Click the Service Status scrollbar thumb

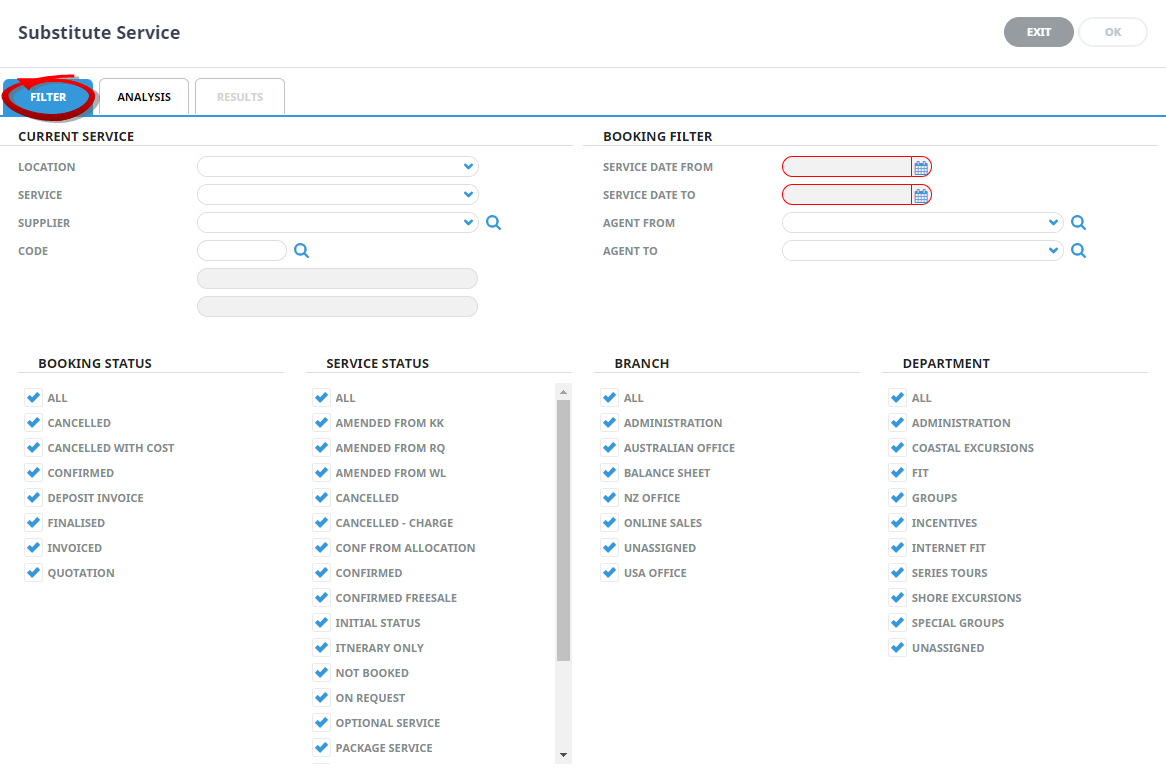pyautogui.click(x=563, y=530)
